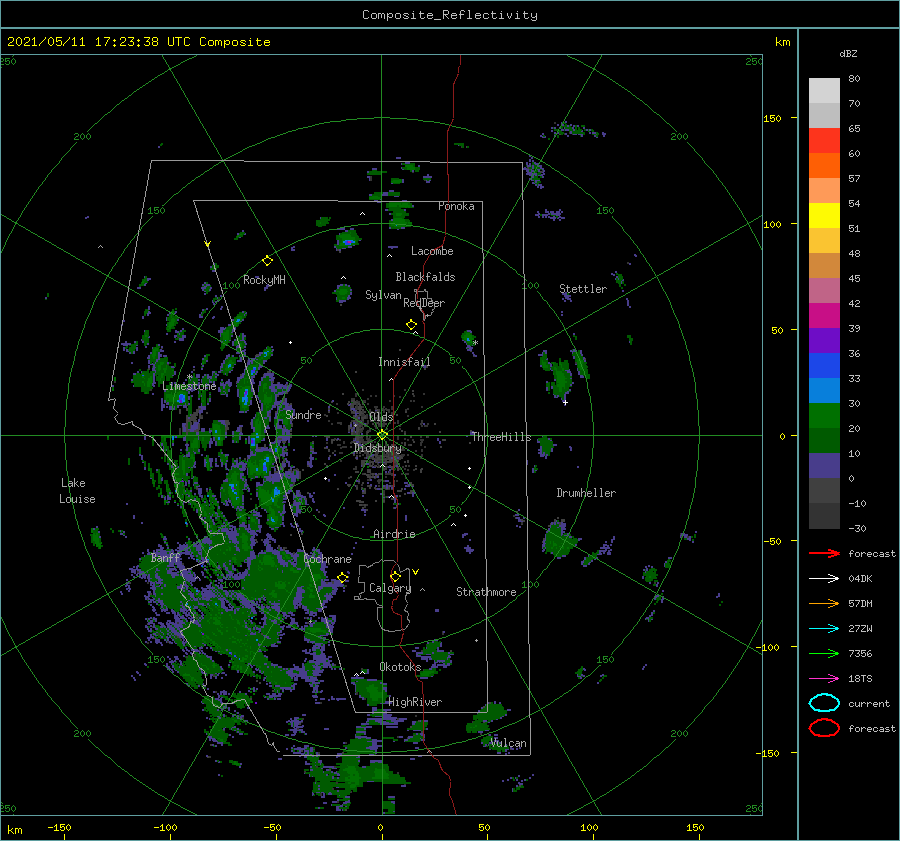The image size is (900, 841).
Task: Select the magenta 18TS arrow legend icon
Action: 824,679
